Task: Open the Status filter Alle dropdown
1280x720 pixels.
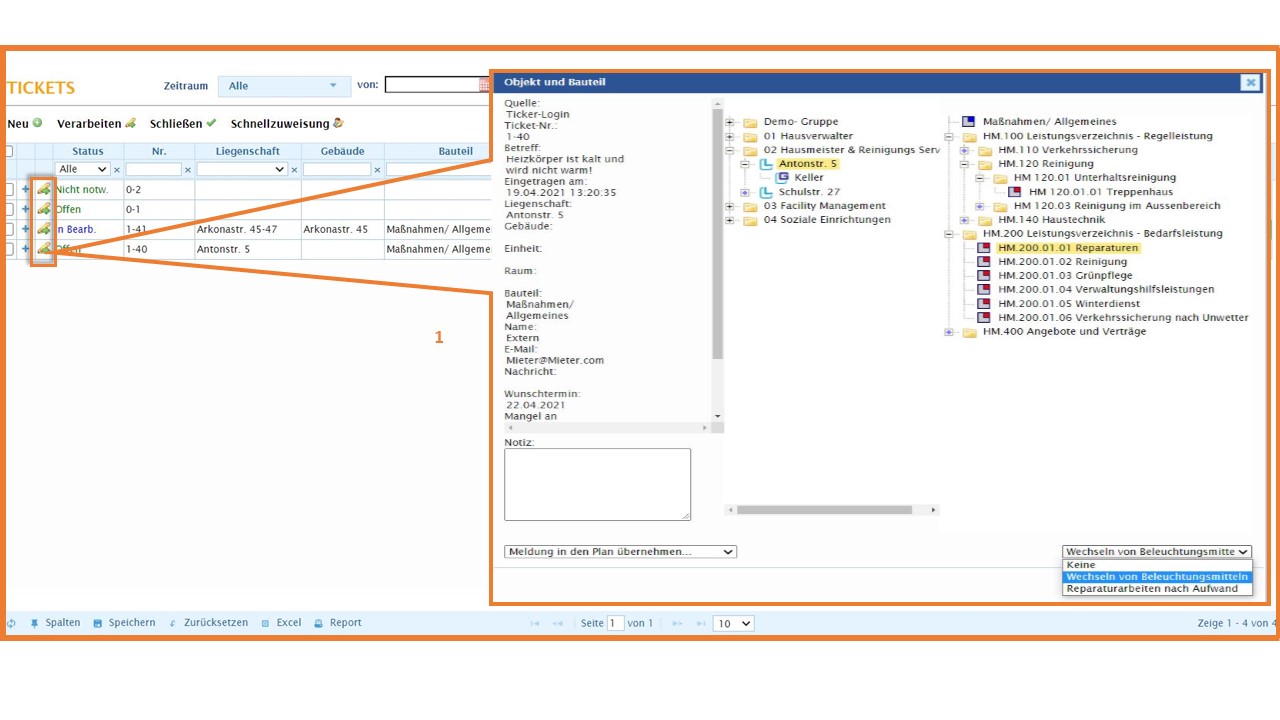Action: [83, 170]
